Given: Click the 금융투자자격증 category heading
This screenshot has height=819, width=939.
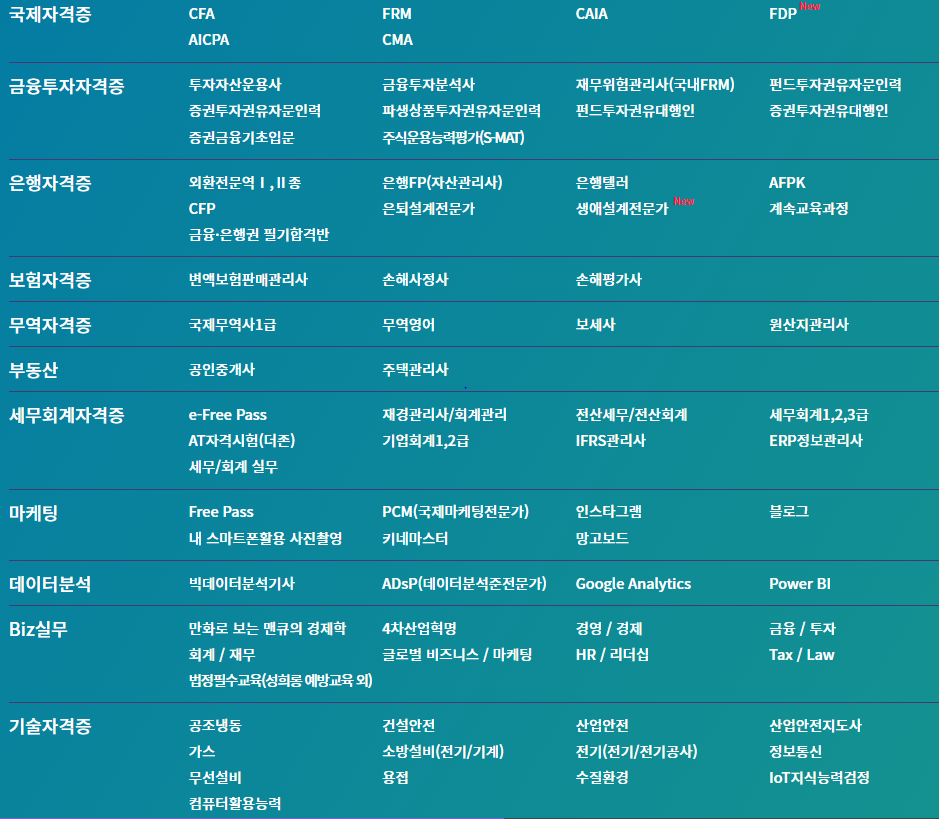Looking at the screenshot, I should 66,86.
